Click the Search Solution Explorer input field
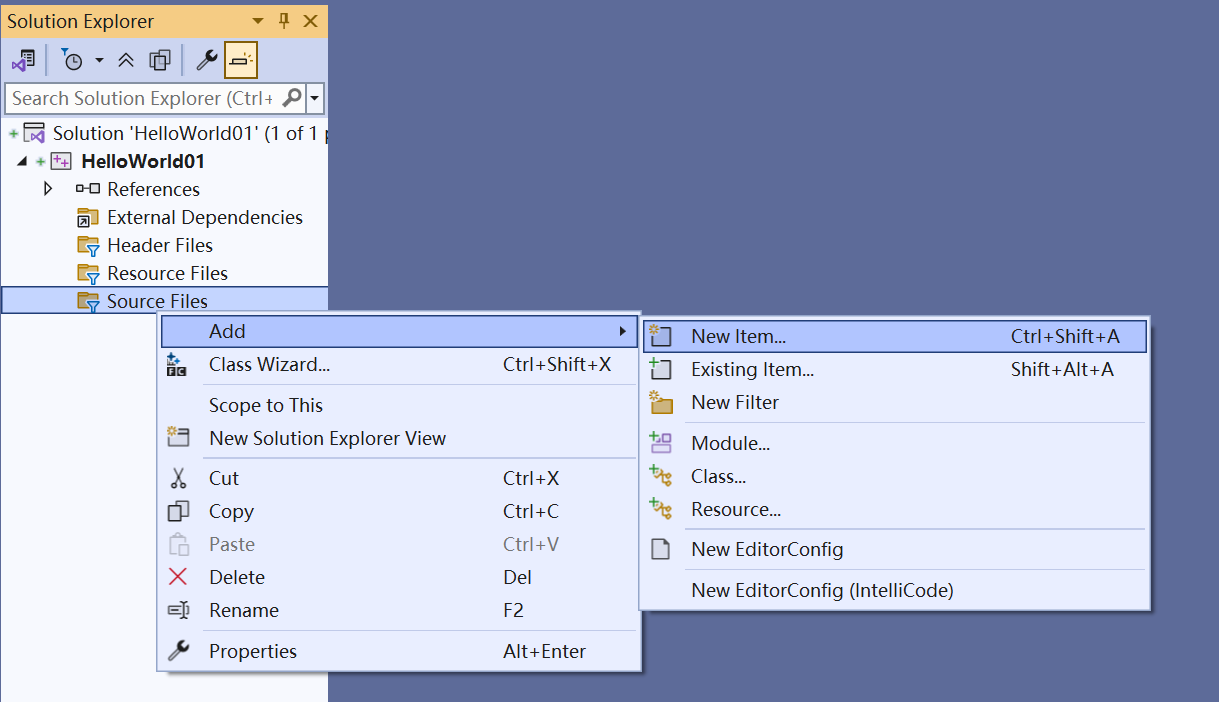 tap(142, 98)
